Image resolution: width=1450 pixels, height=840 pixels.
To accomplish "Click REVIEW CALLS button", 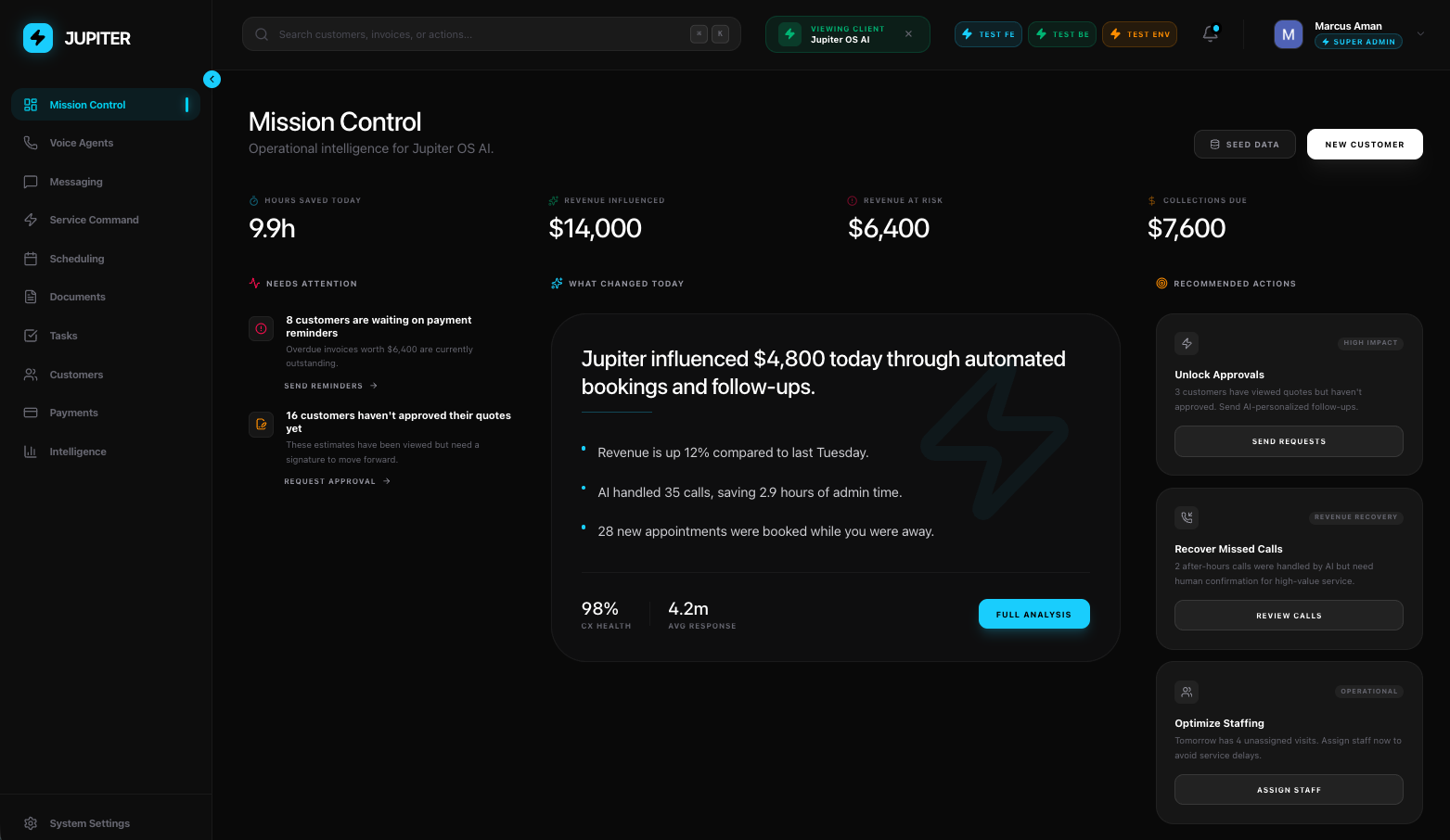I will click(x=1289, y=616).
